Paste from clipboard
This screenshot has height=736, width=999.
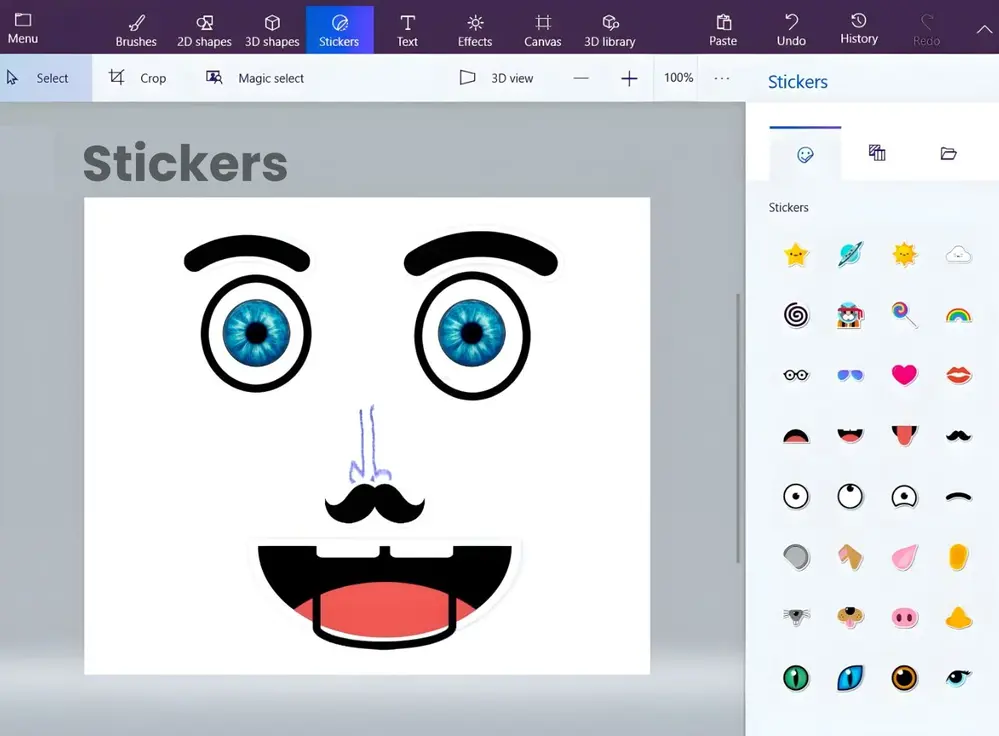coord(722,29)
